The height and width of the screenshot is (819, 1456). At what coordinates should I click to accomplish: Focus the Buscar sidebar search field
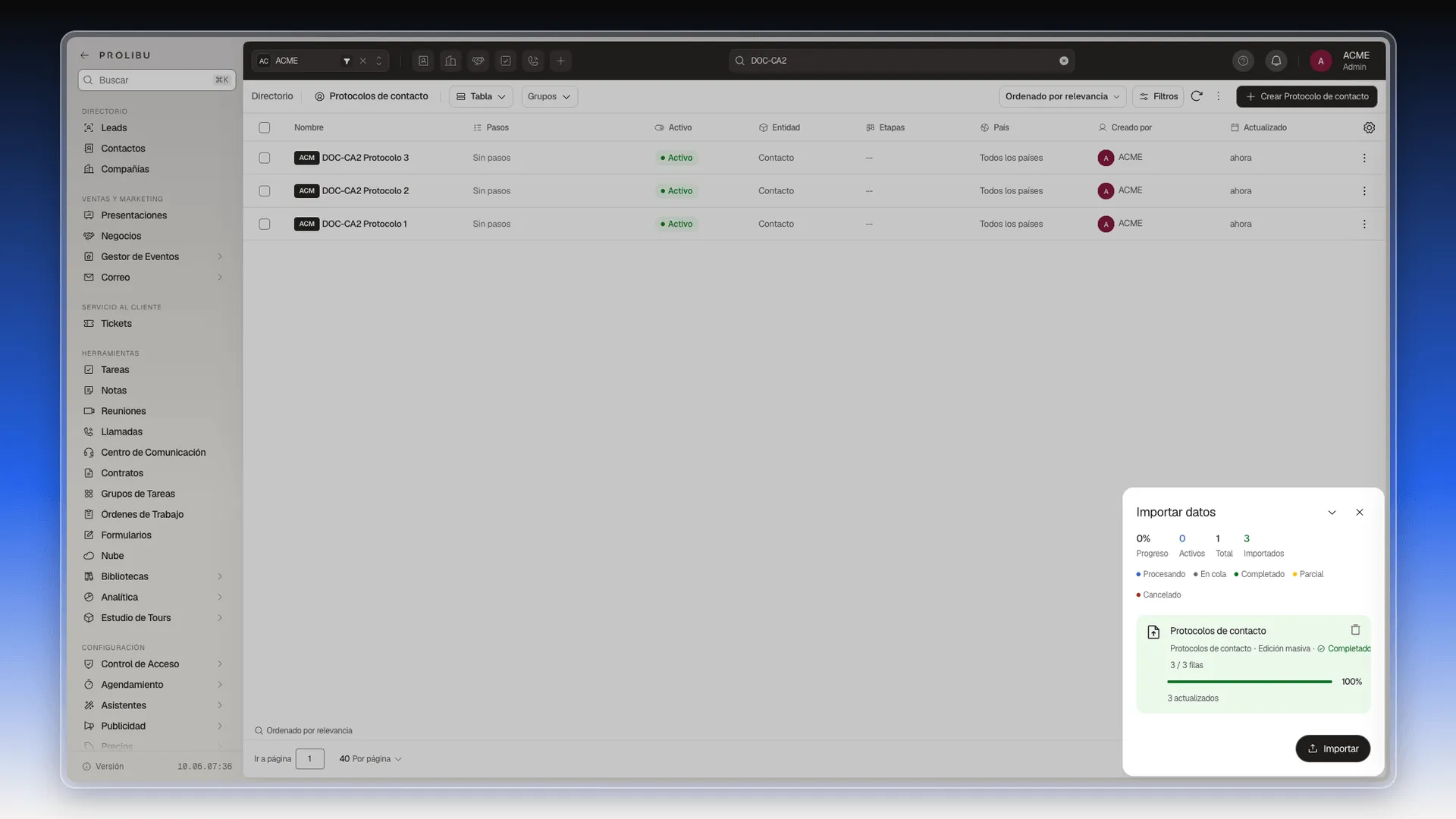[x=156, y=80]
